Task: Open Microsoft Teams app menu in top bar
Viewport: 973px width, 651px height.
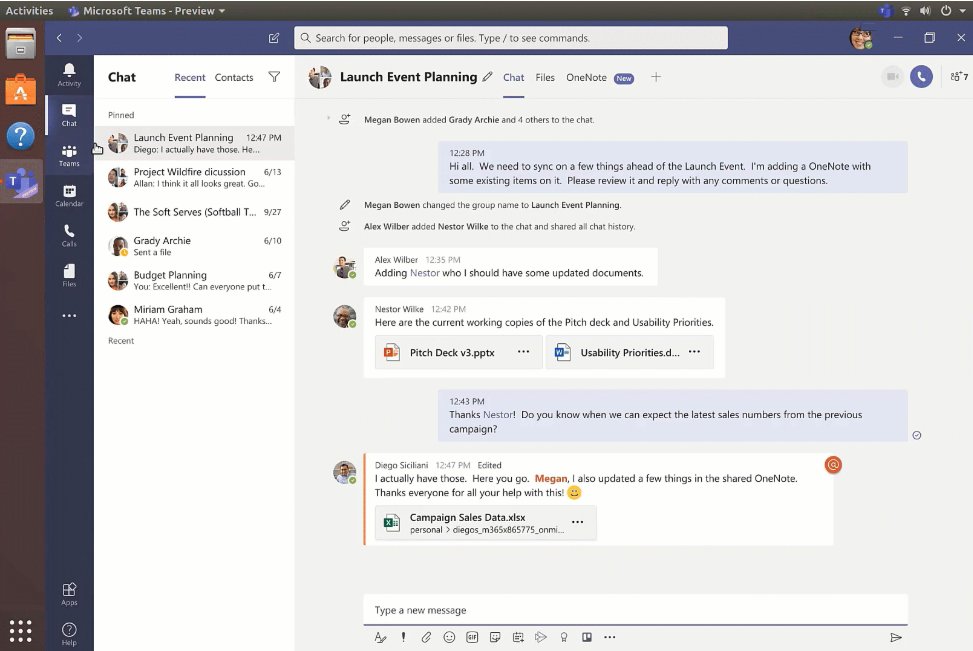Action: click(146, 11)
